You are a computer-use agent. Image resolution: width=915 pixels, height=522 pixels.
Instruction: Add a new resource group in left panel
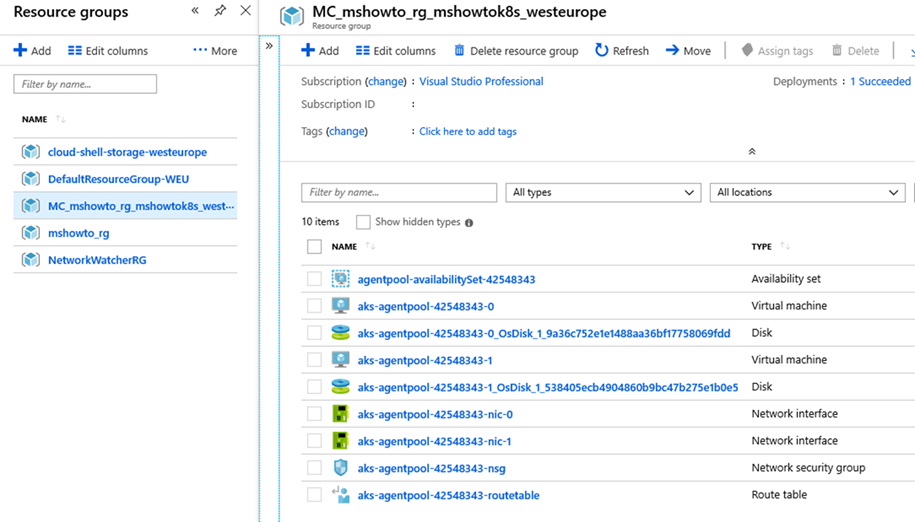[32, 51]
